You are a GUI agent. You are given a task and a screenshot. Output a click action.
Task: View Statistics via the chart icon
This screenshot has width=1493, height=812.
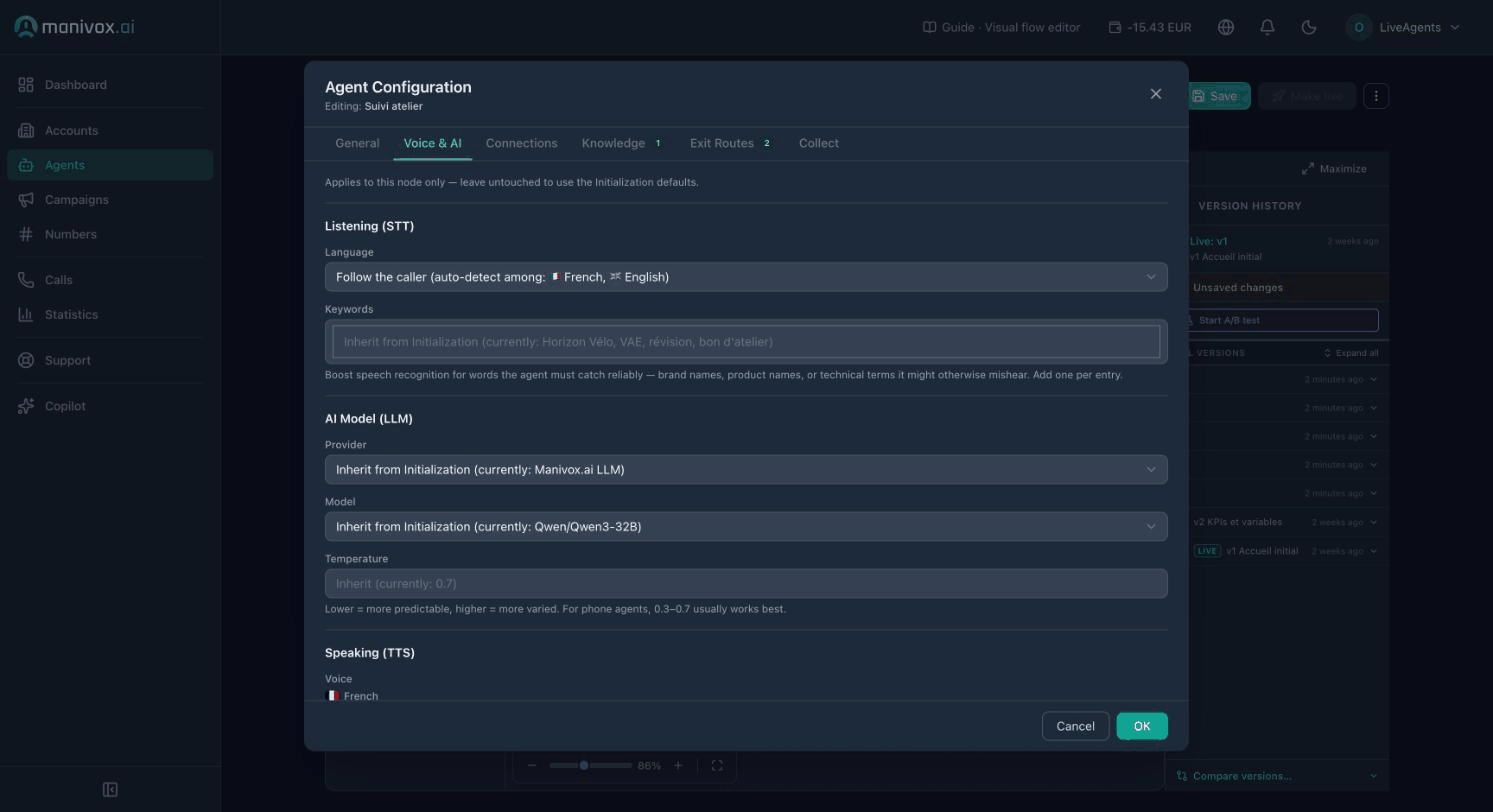click(26, 315)
